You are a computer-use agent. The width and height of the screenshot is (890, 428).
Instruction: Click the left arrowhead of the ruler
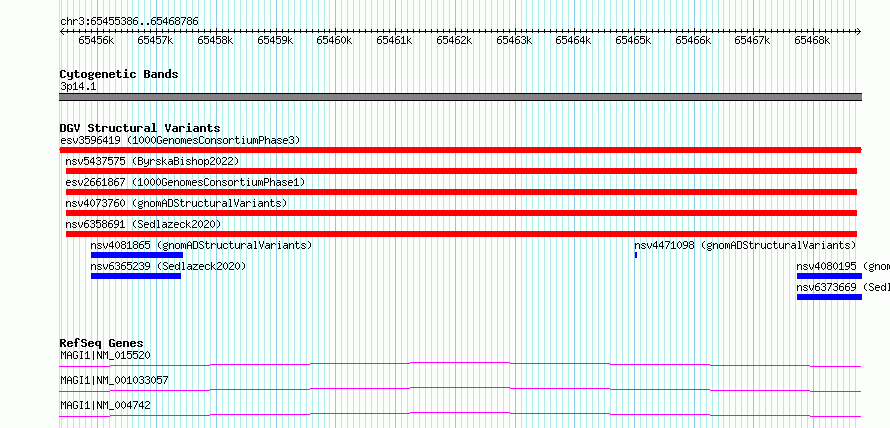[x=62, y=31]
